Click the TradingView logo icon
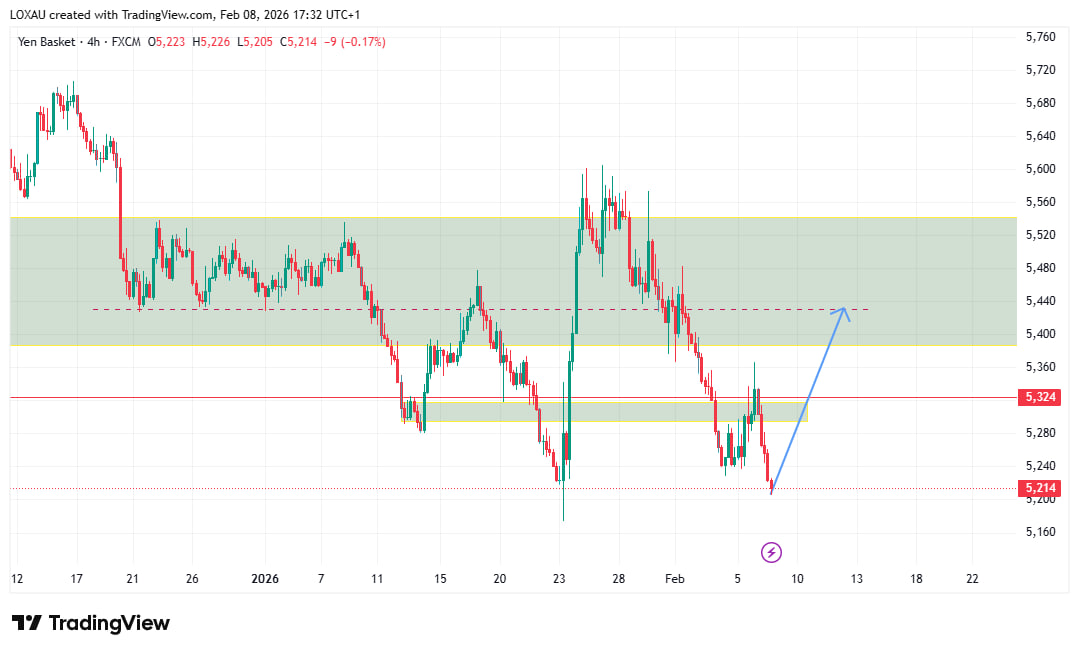Image resolution: width=1079 pixels, height=653 pixels. tap(26, 623)
